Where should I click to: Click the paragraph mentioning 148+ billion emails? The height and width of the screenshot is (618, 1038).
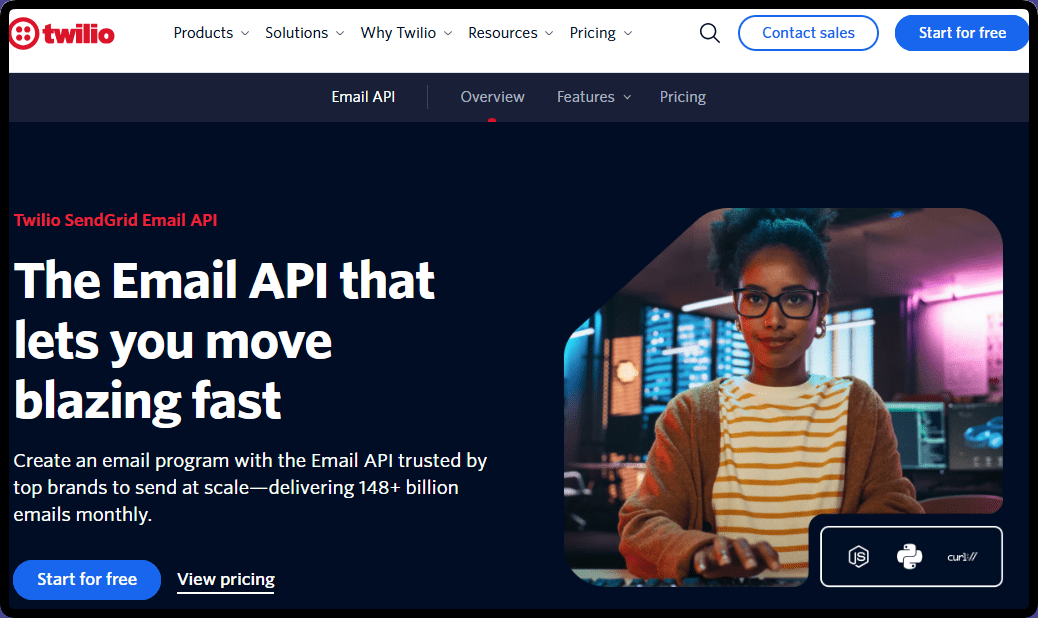pyautogui.click(x=250, y=488)
